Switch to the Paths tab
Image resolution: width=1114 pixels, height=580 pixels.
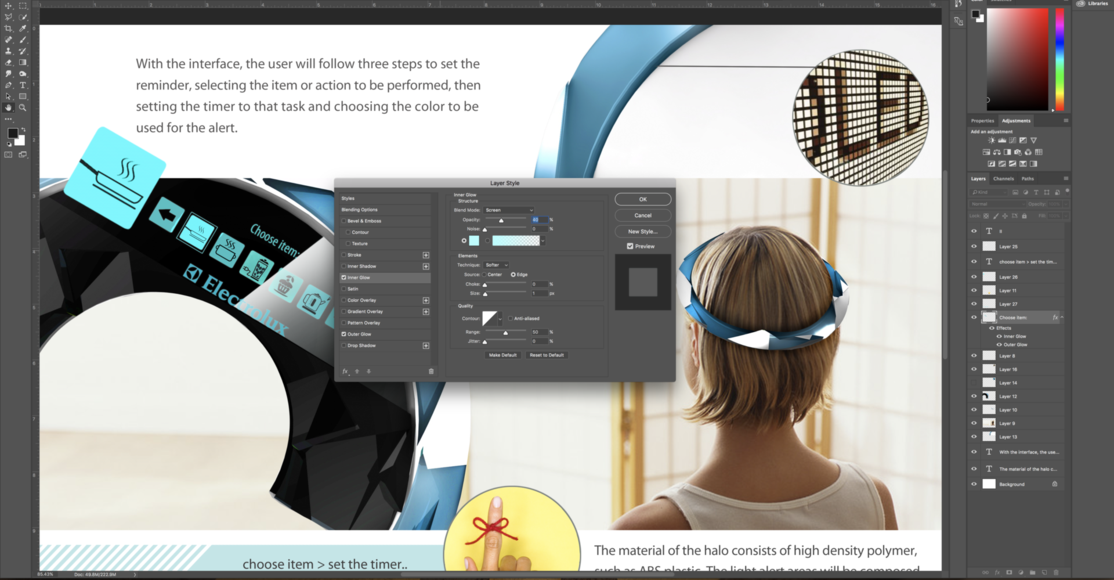click(x=1027, y=179)
